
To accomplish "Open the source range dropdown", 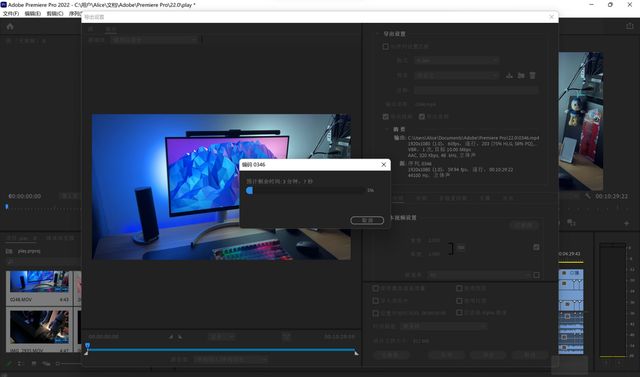I will 230,360.
